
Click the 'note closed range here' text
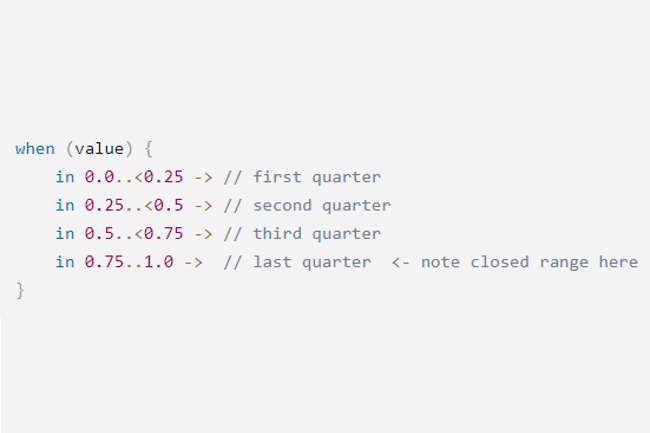[529, 262]
